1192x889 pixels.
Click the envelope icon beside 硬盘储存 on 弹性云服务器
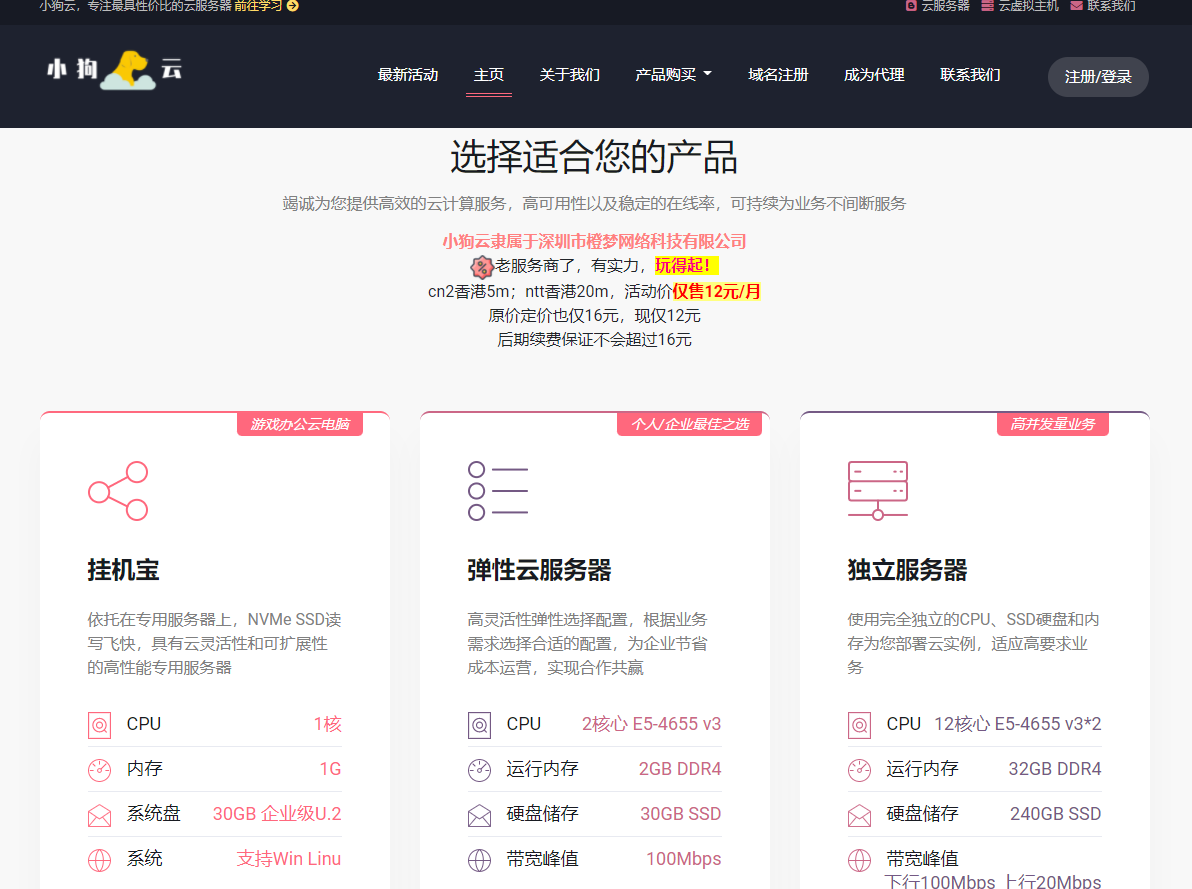point(478,814)
